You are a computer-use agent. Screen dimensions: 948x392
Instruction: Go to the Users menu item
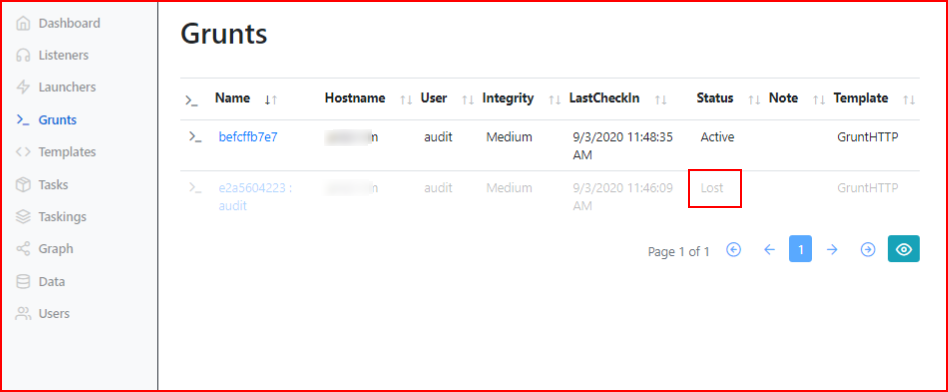click(44, 313)
